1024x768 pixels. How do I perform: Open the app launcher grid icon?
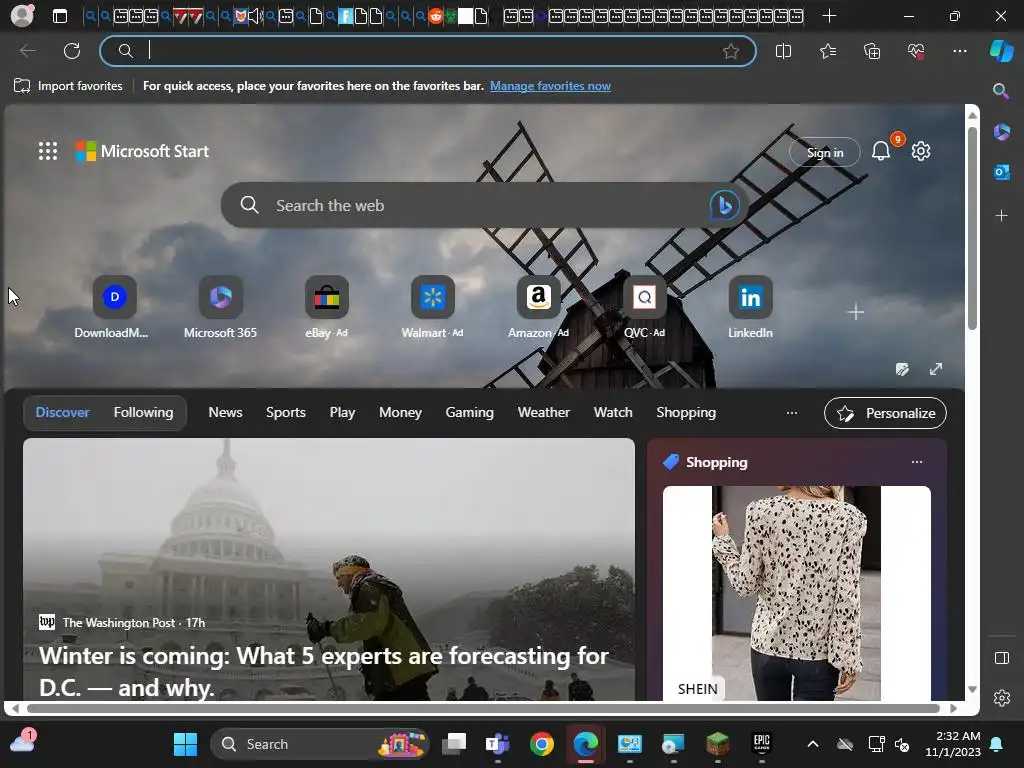pyautogui.click(x=48, y=152)
